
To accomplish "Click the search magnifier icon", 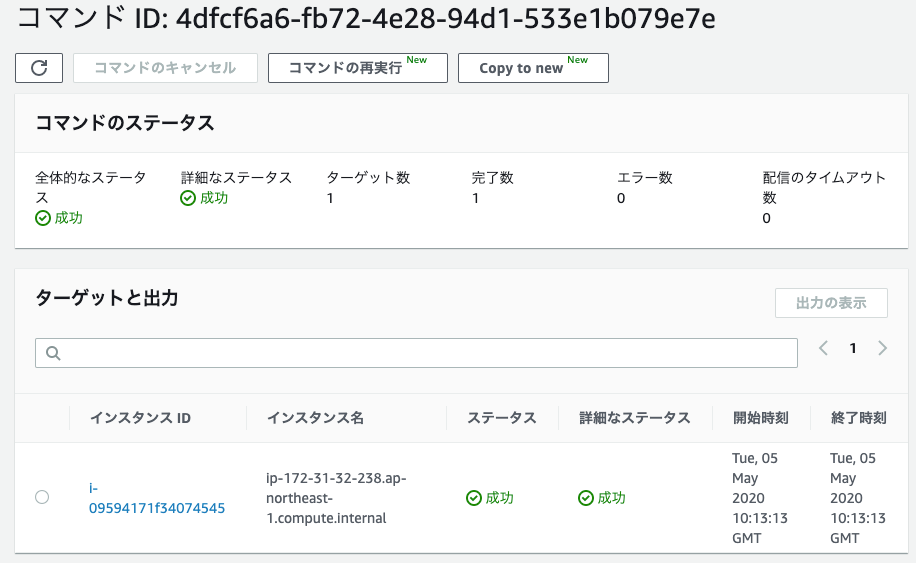I will pos(53,353).
